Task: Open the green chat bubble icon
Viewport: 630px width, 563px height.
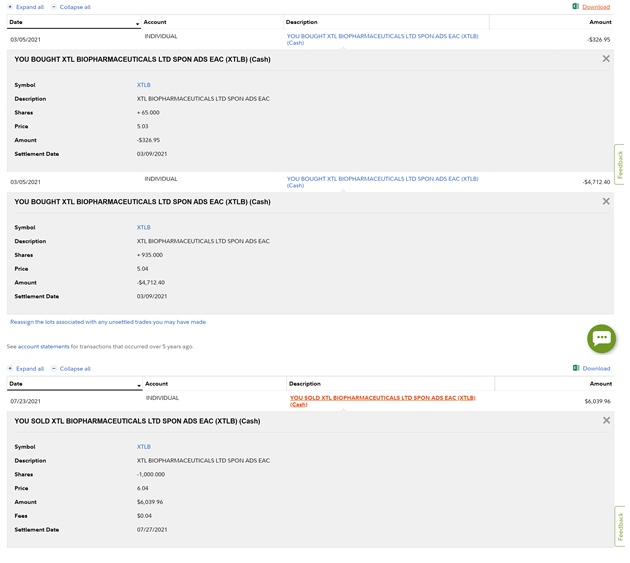Action: [601, 338]
